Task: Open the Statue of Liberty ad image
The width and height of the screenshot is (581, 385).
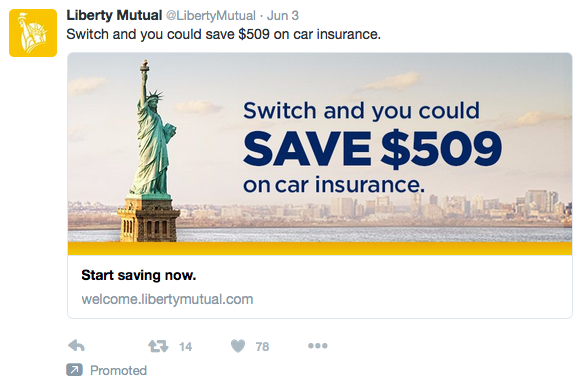Action: [320, 154]
